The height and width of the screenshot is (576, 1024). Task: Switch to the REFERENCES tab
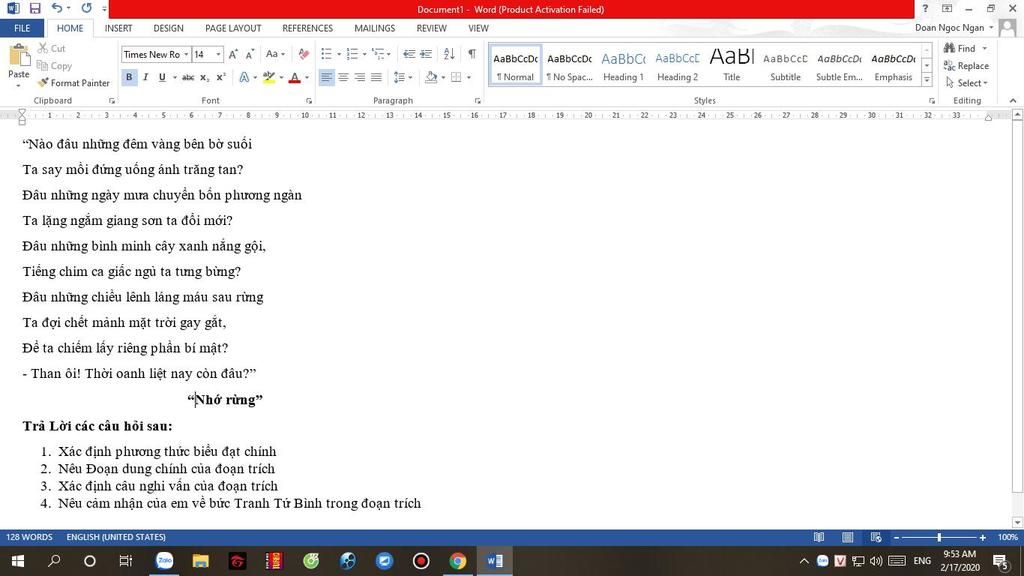point(308,28)
